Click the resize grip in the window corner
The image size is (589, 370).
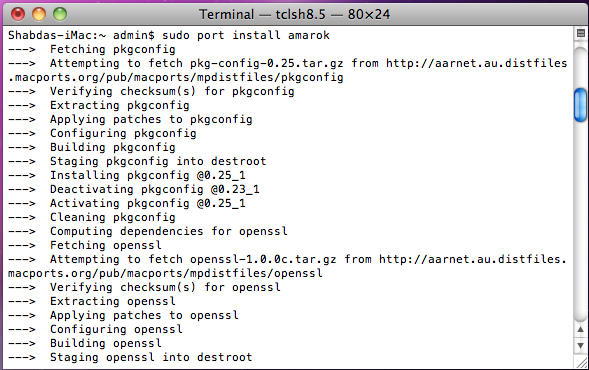point(581,362)
